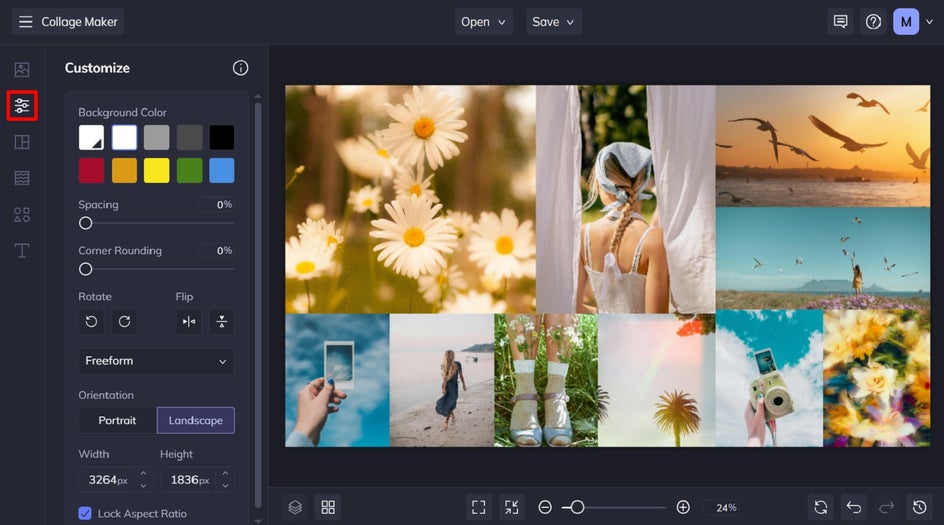Zoom out with the minus icon

[x=545, y=507]
